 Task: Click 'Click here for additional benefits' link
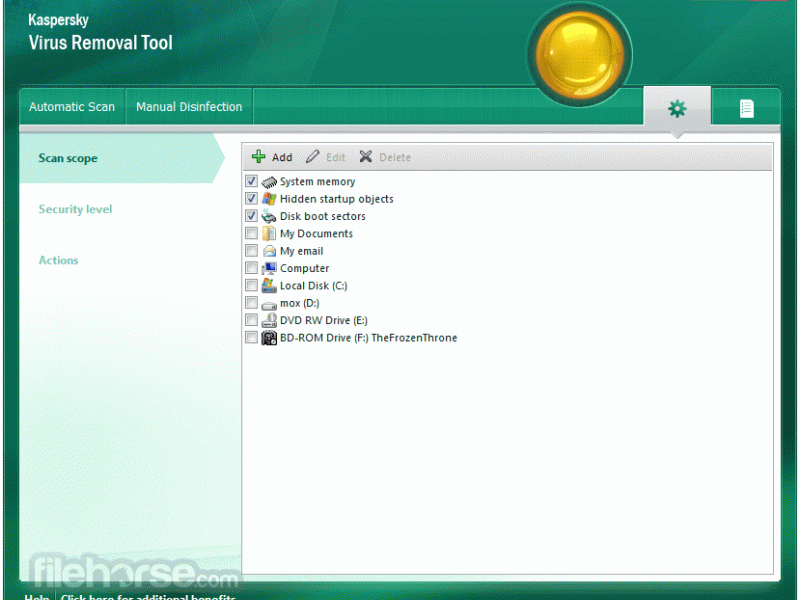148,596
